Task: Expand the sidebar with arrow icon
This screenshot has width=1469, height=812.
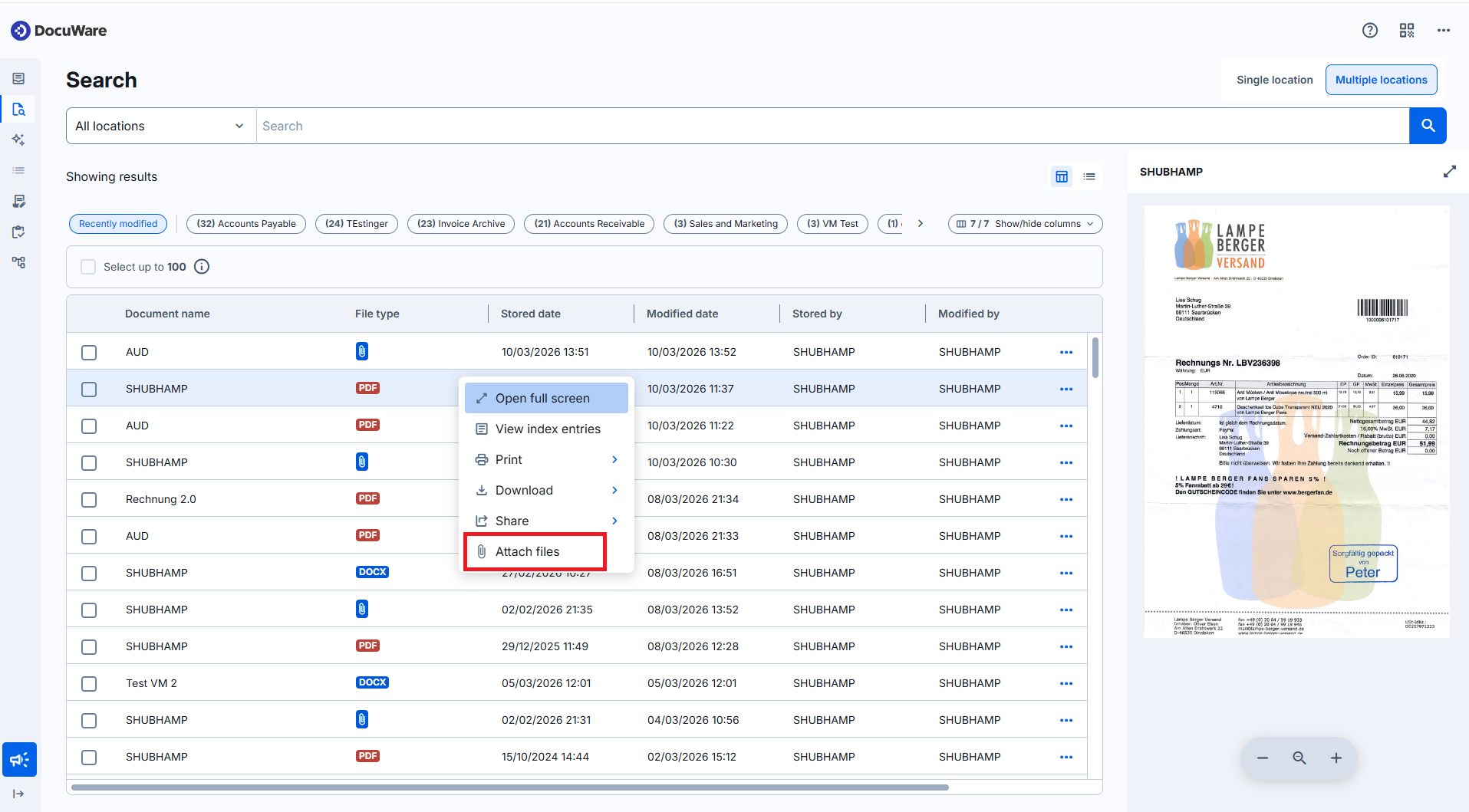Action: (18, 794)
